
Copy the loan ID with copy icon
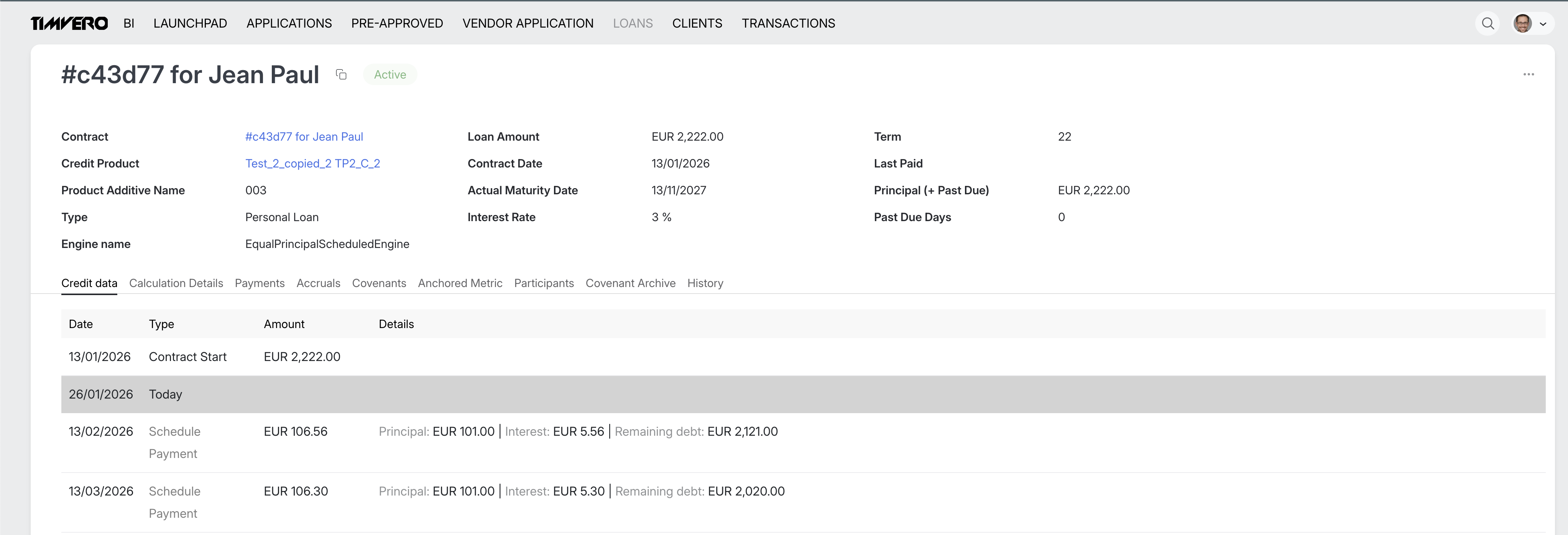pos(341,74)
